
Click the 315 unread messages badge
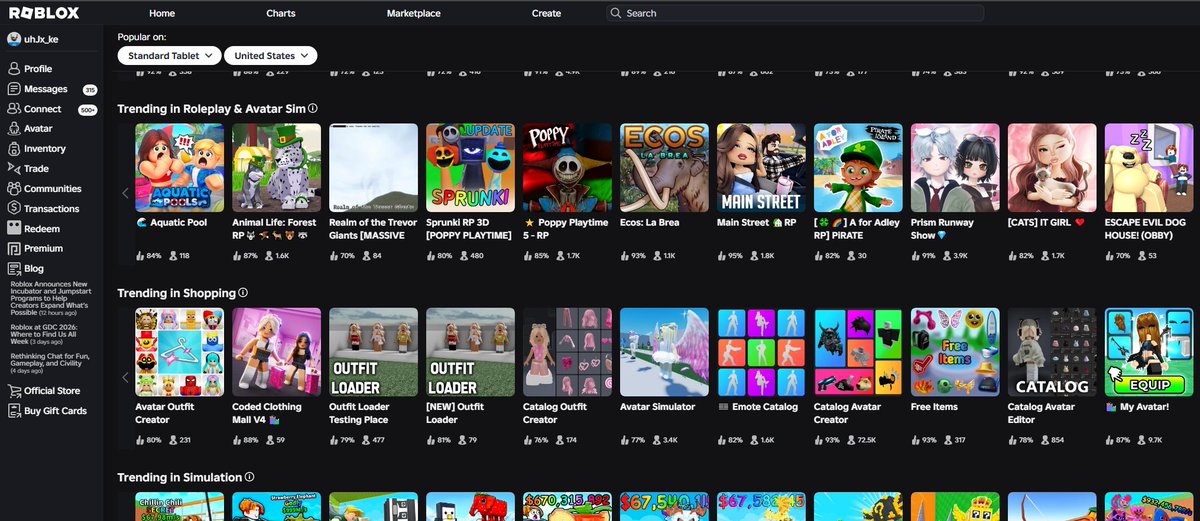coord(89,89)
